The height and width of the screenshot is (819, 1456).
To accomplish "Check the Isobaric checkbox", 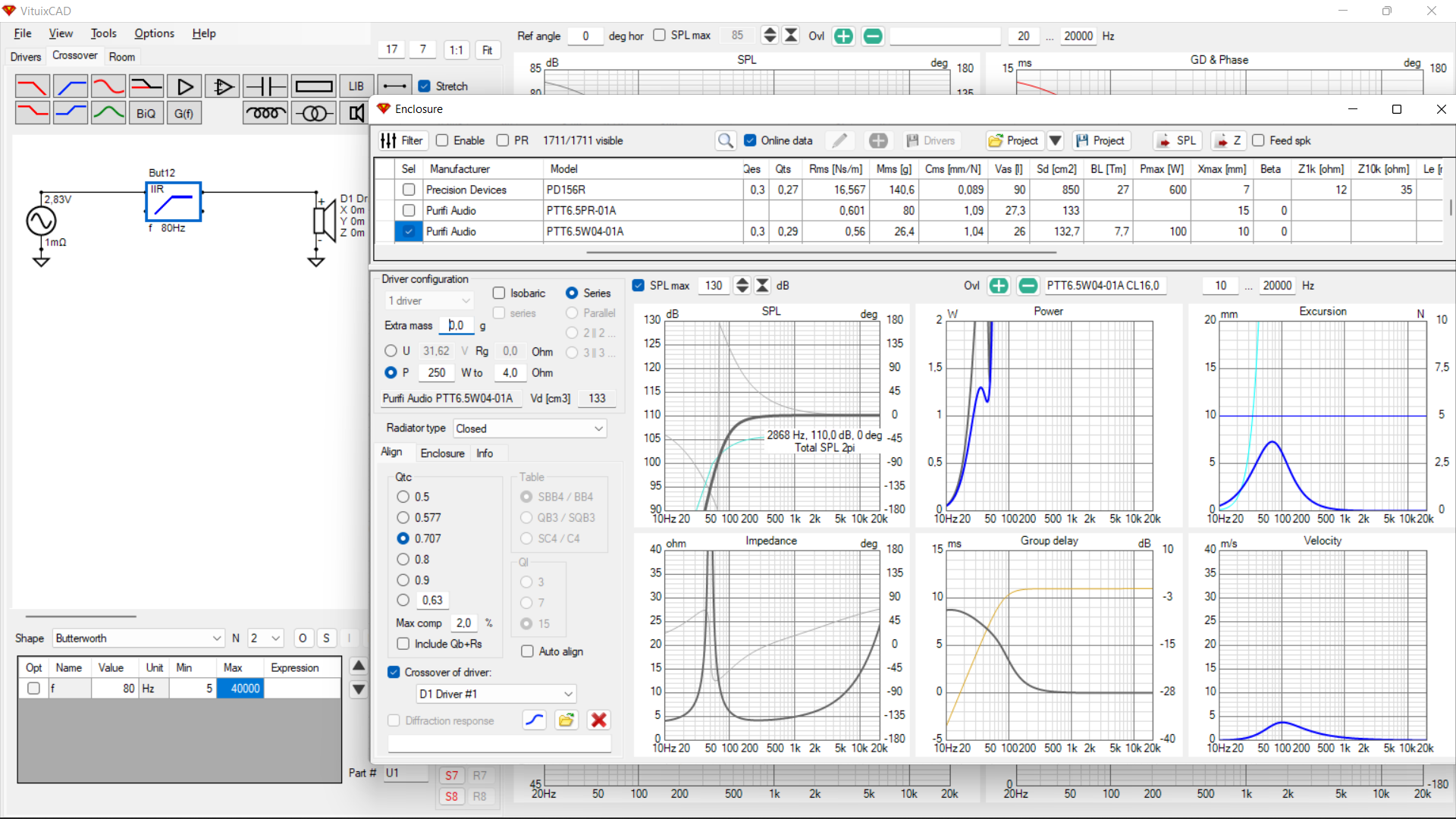I will pos(499,293).
